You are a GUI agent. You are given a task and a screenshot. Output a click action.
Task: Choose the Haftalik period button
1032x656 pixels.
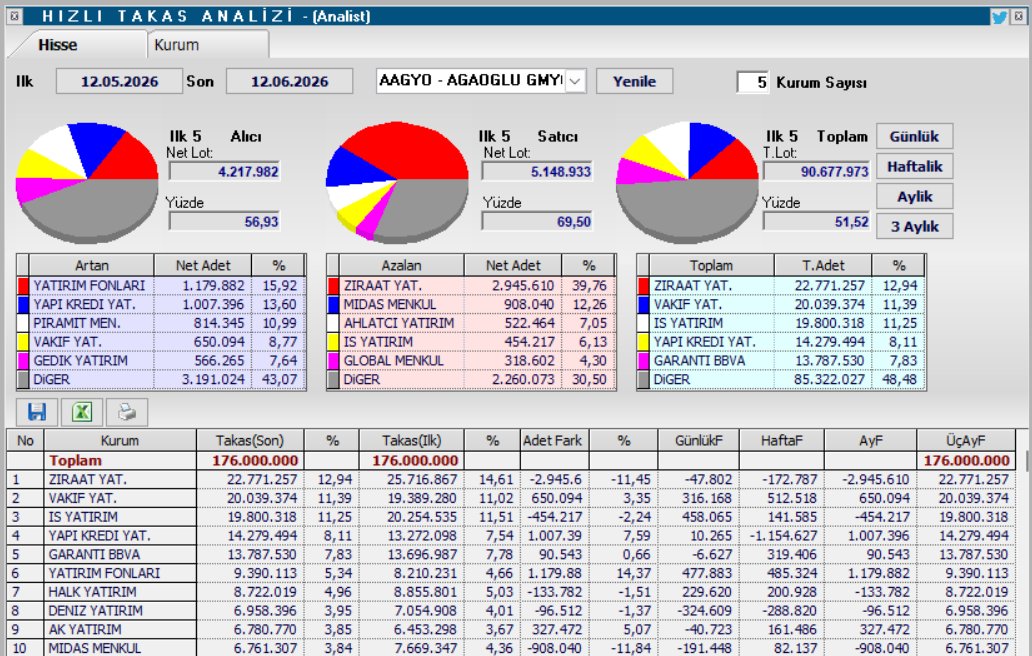coord(914,166)
